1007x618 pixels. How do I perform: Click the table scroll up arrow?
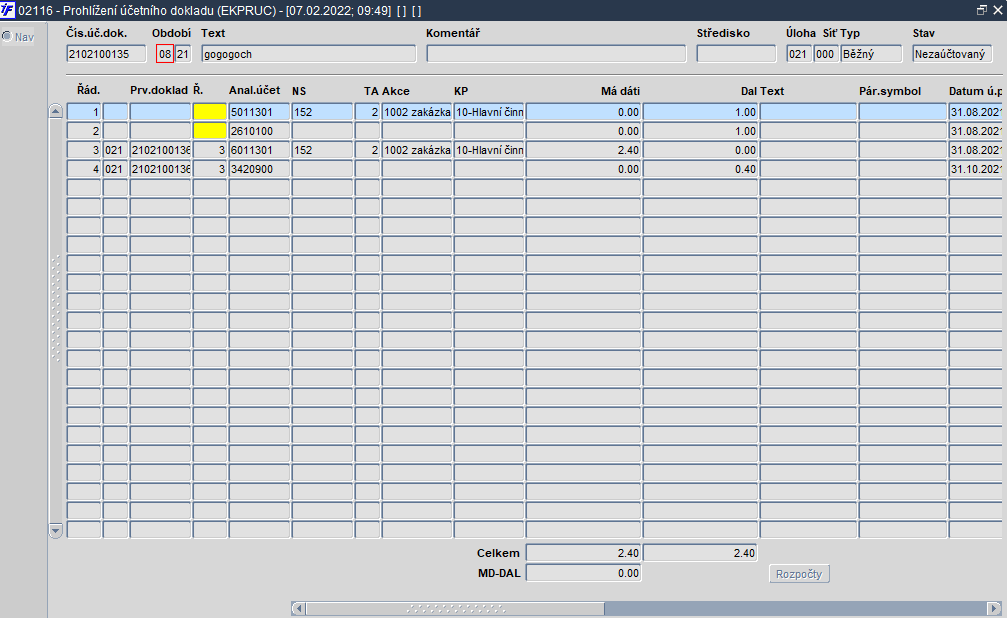point(55,111)
